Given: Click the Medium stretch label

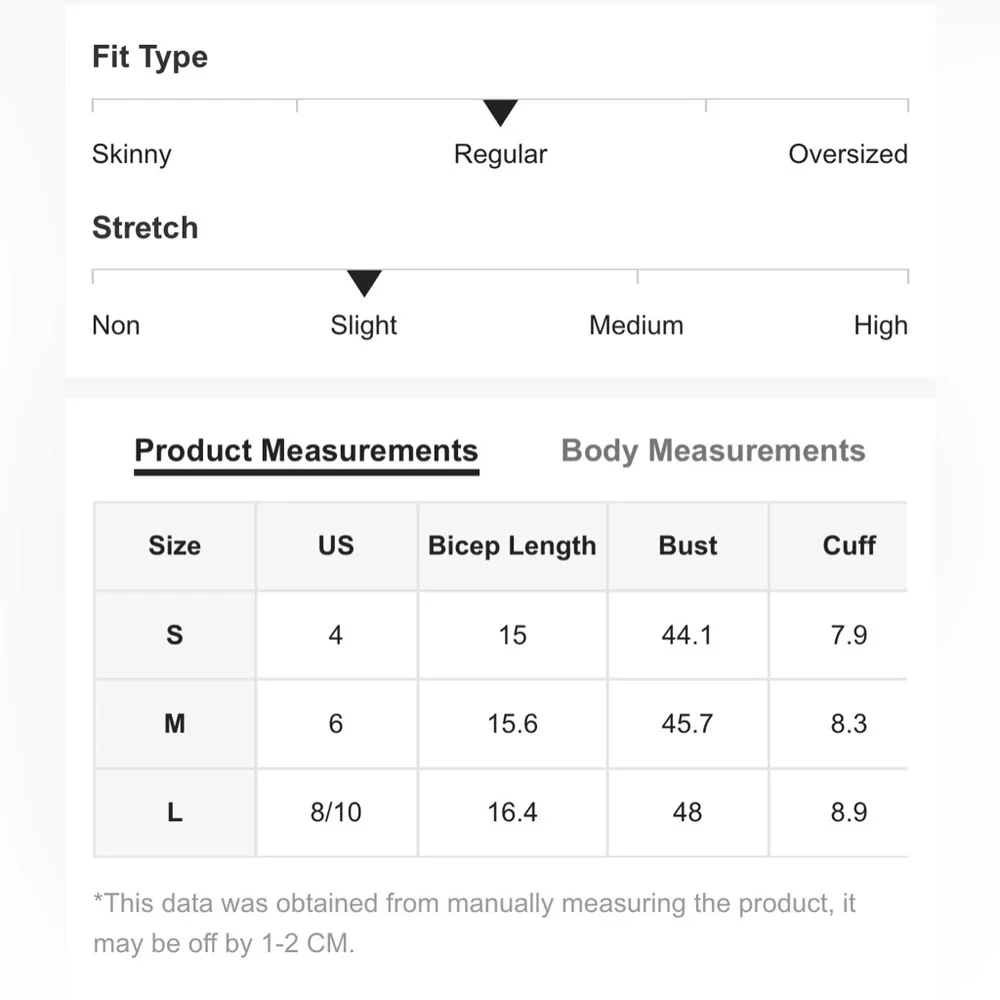Looking at the screenshot, I should (x=636, y=326).
